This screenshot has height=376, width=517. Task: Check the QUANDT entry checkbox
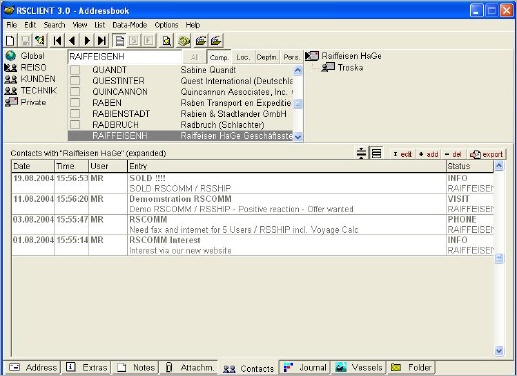coord(75,70)
